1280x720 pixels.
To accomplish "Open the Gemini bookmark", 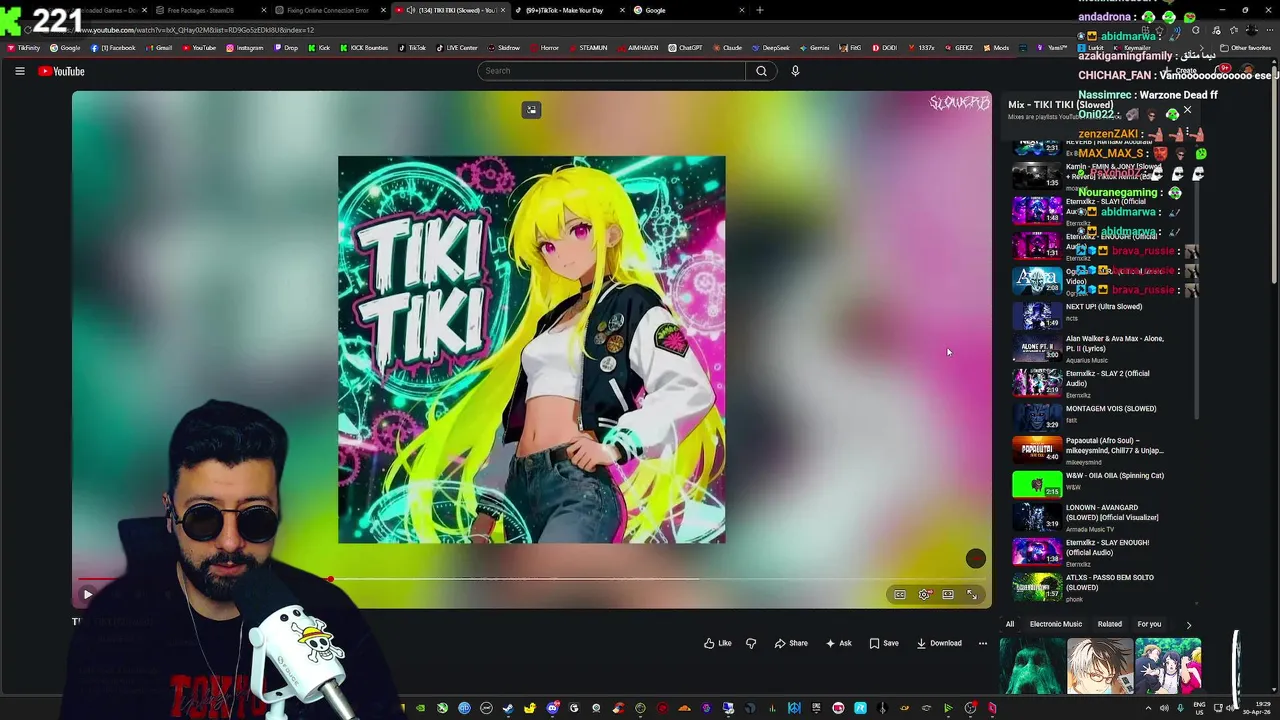I will (x=814, y=48).
